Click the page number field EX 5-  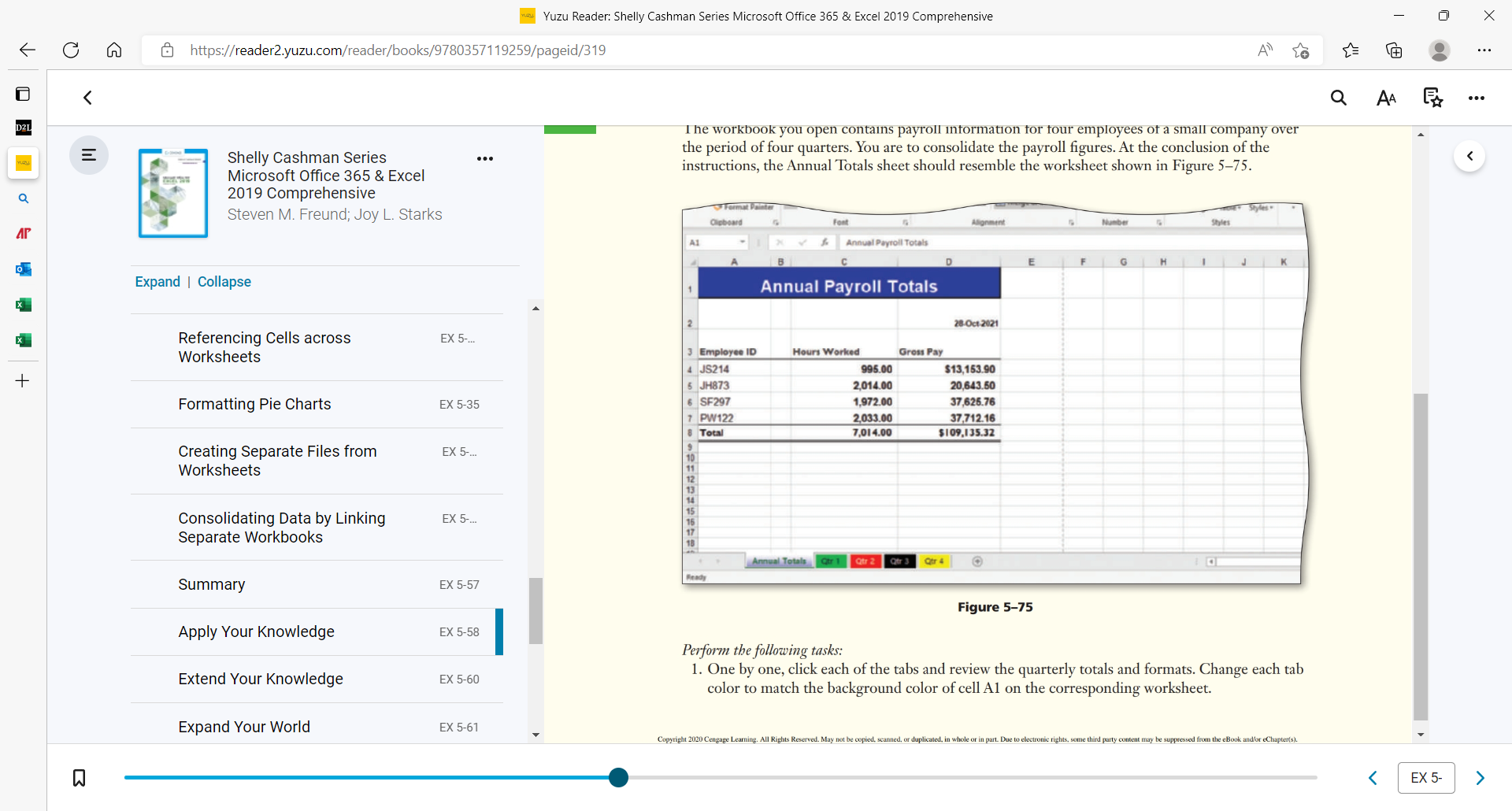(x=1426, y=778)
